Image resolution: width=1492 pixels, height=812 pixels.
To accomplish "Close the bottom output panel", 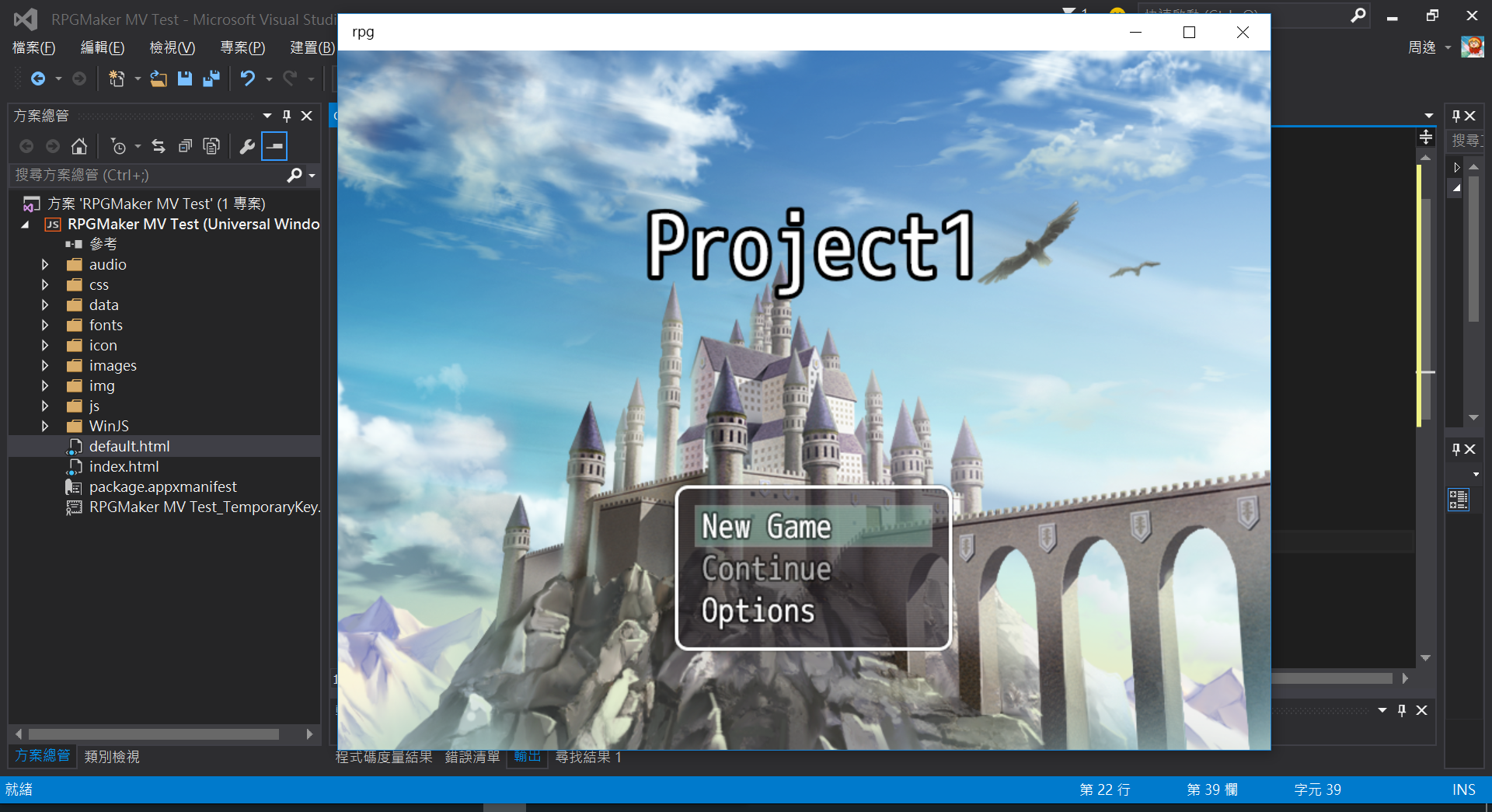I will pyautogui.click(x=1422, y=710).
